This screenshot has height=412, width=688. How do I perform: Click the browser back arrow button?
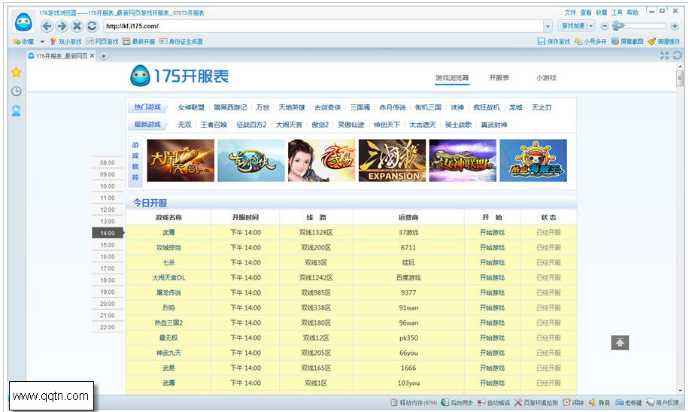pyautogui.click(x=47, y=26)
